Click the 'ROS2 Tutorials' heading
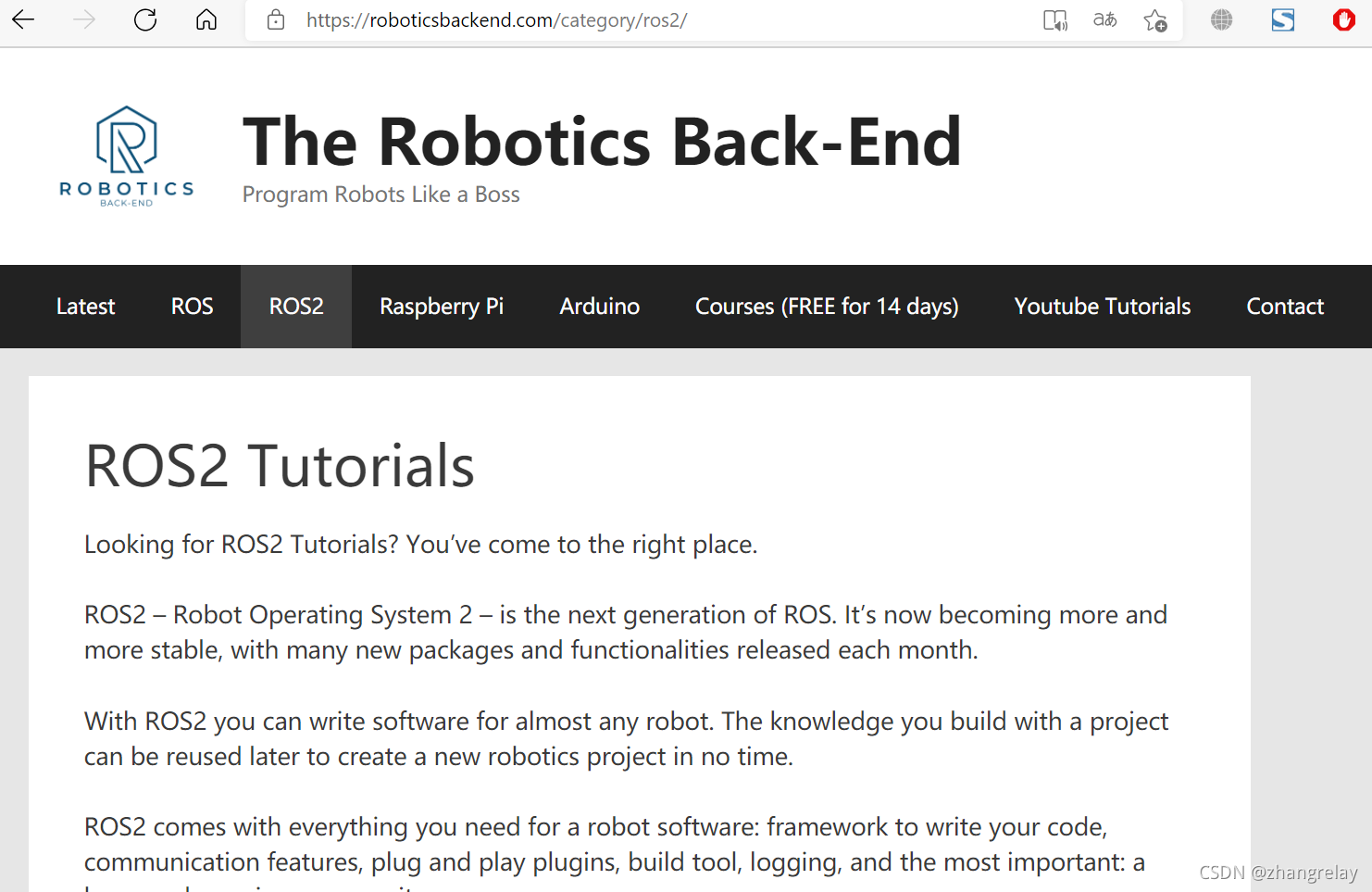1372x892 pixels. [280, 465]
